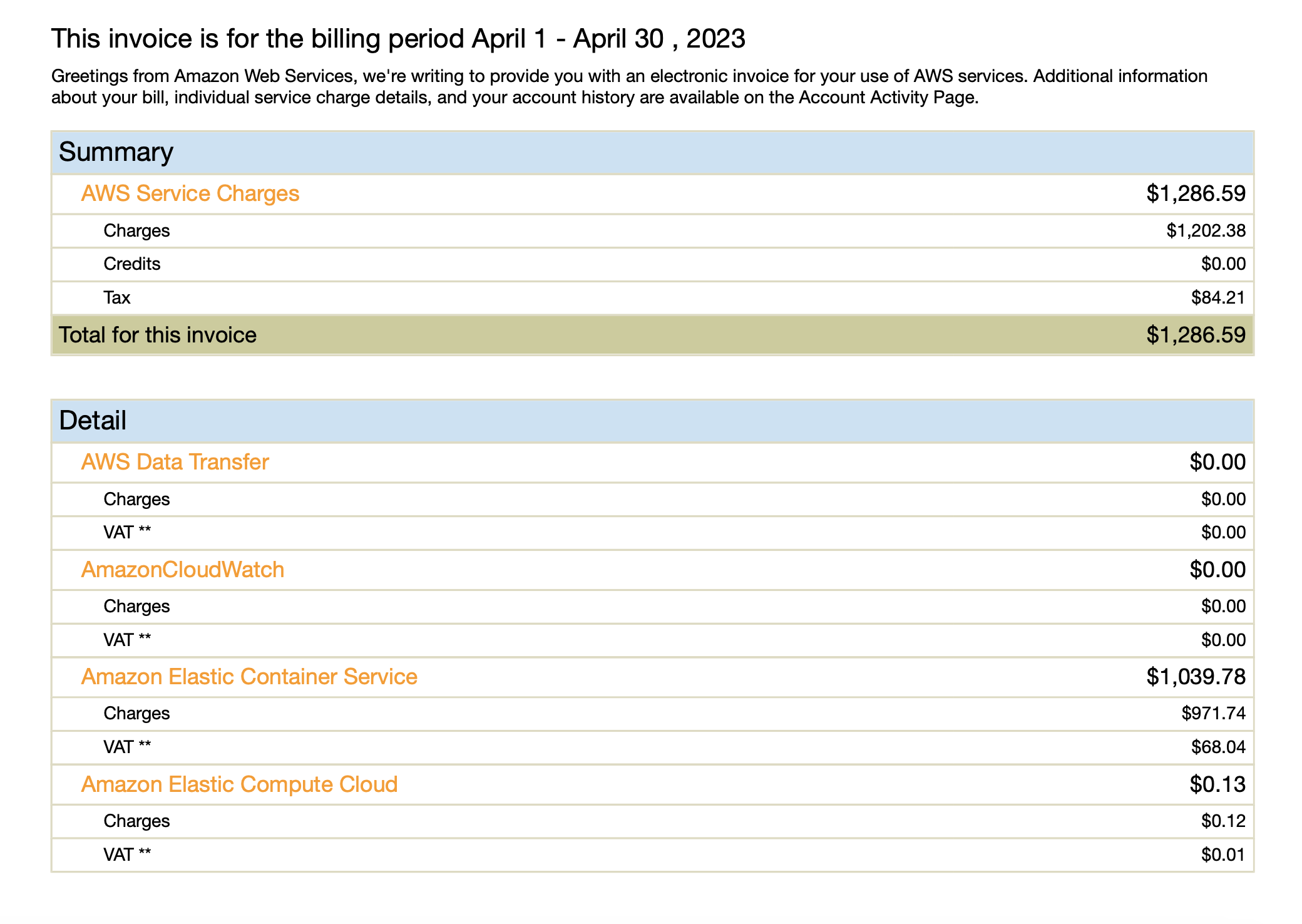Image resolution: width=1302 pixels, height=924 pixels.
Task: Select the $1,039.78 Container Service total
Action: click(1196, 677)
